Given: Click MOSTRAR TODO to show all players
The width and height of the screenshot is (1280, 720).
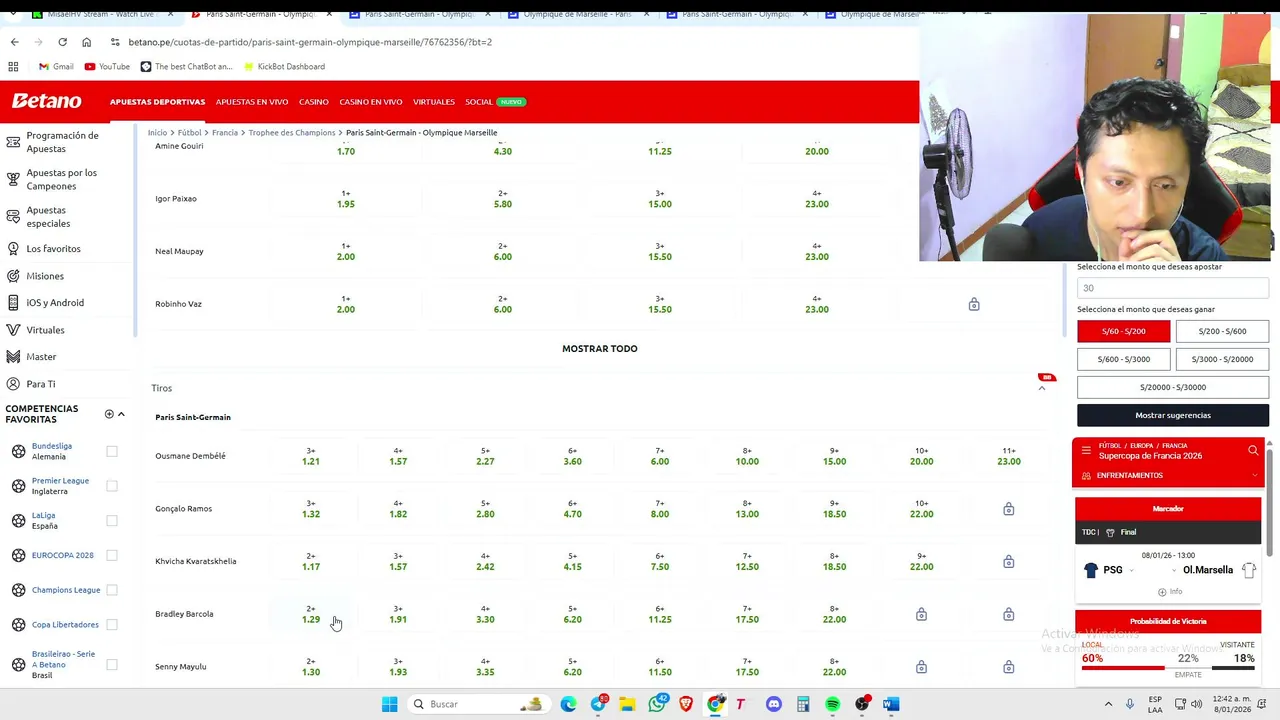Looking at the screenshot, I should pyautogui.click(x=599, y=349).
